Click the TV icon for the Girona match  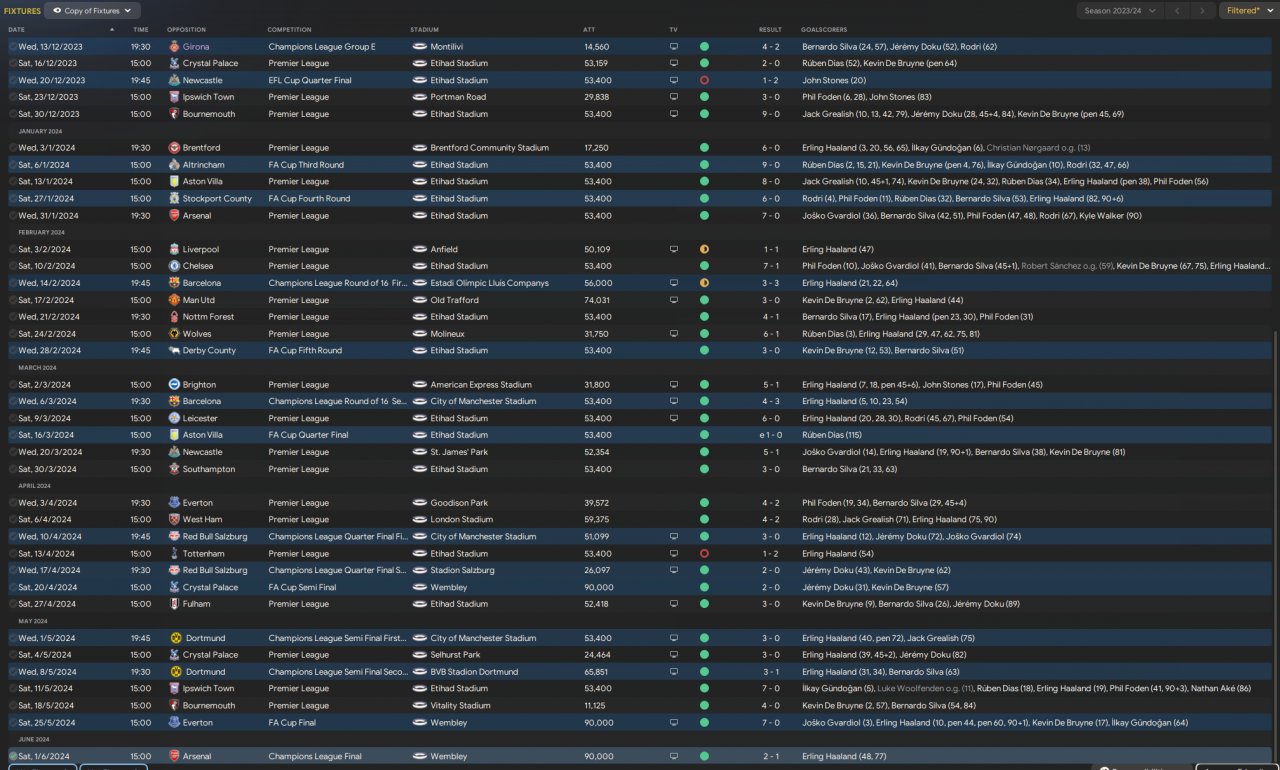point(674,47)
